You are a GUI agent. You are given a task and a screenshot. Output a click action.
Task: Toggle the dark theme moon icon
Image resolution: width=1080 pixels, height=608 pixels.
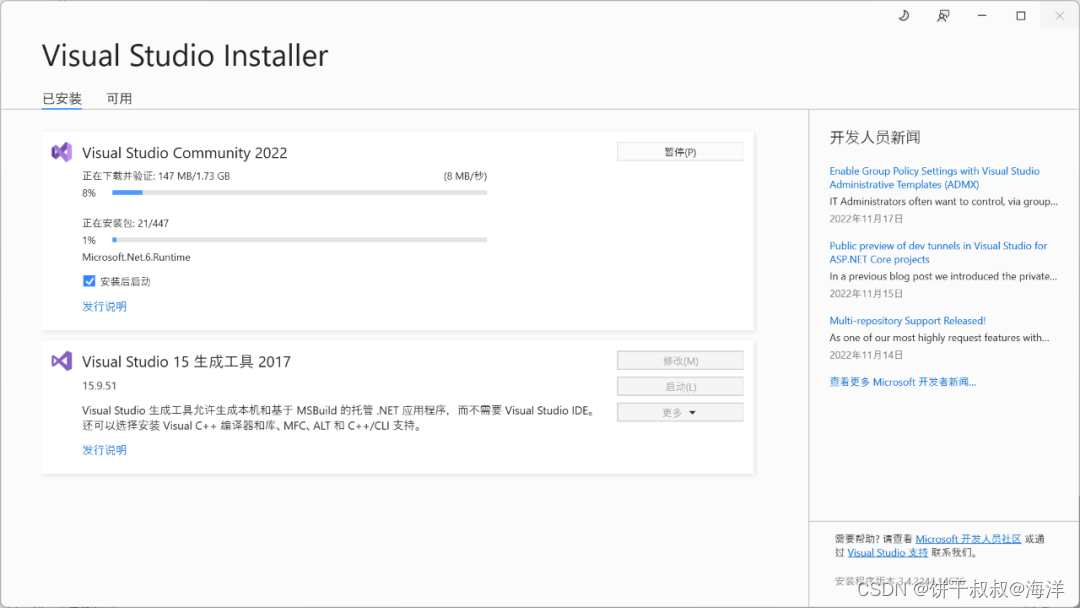[904, 16]
